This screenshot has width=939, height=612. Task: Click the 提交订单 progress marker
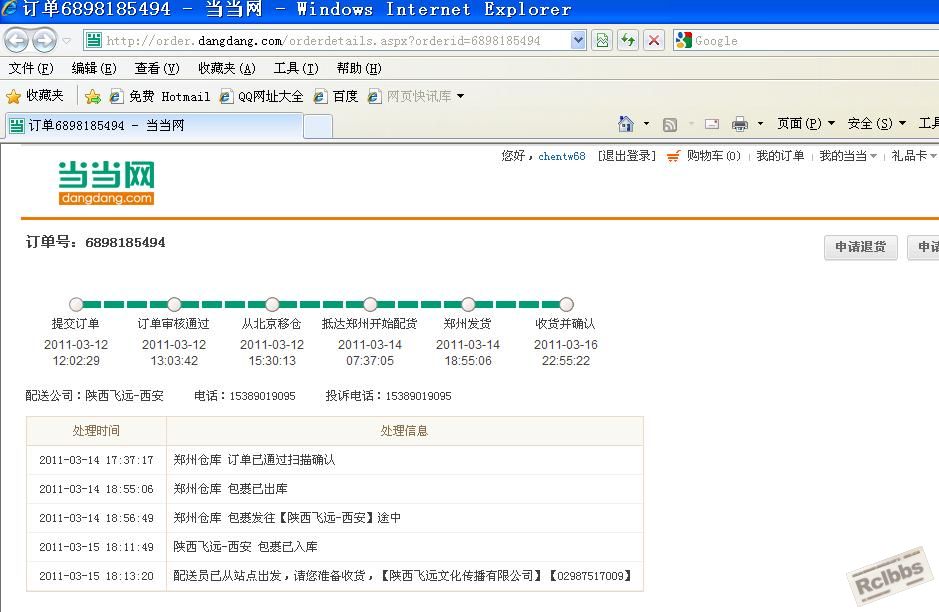(x=76, y=304)
